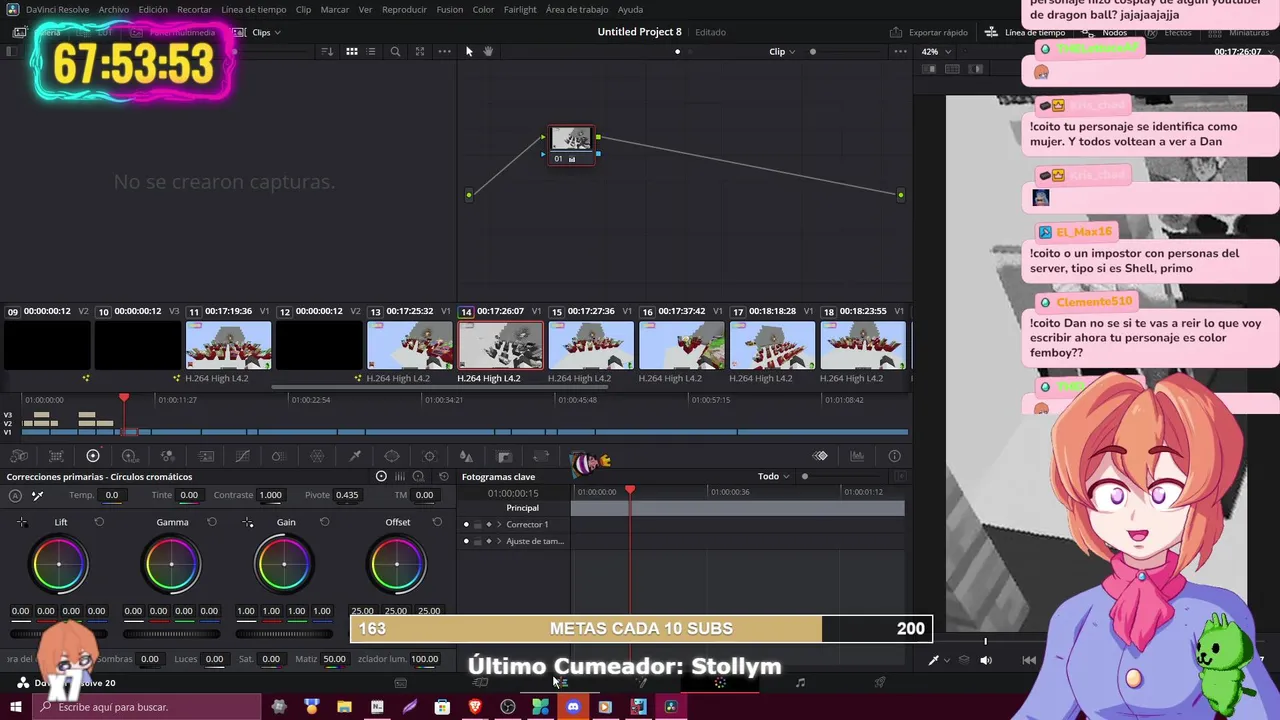
Task: Open the Blur/Sharpen palette icon
Action: (466, 456)
